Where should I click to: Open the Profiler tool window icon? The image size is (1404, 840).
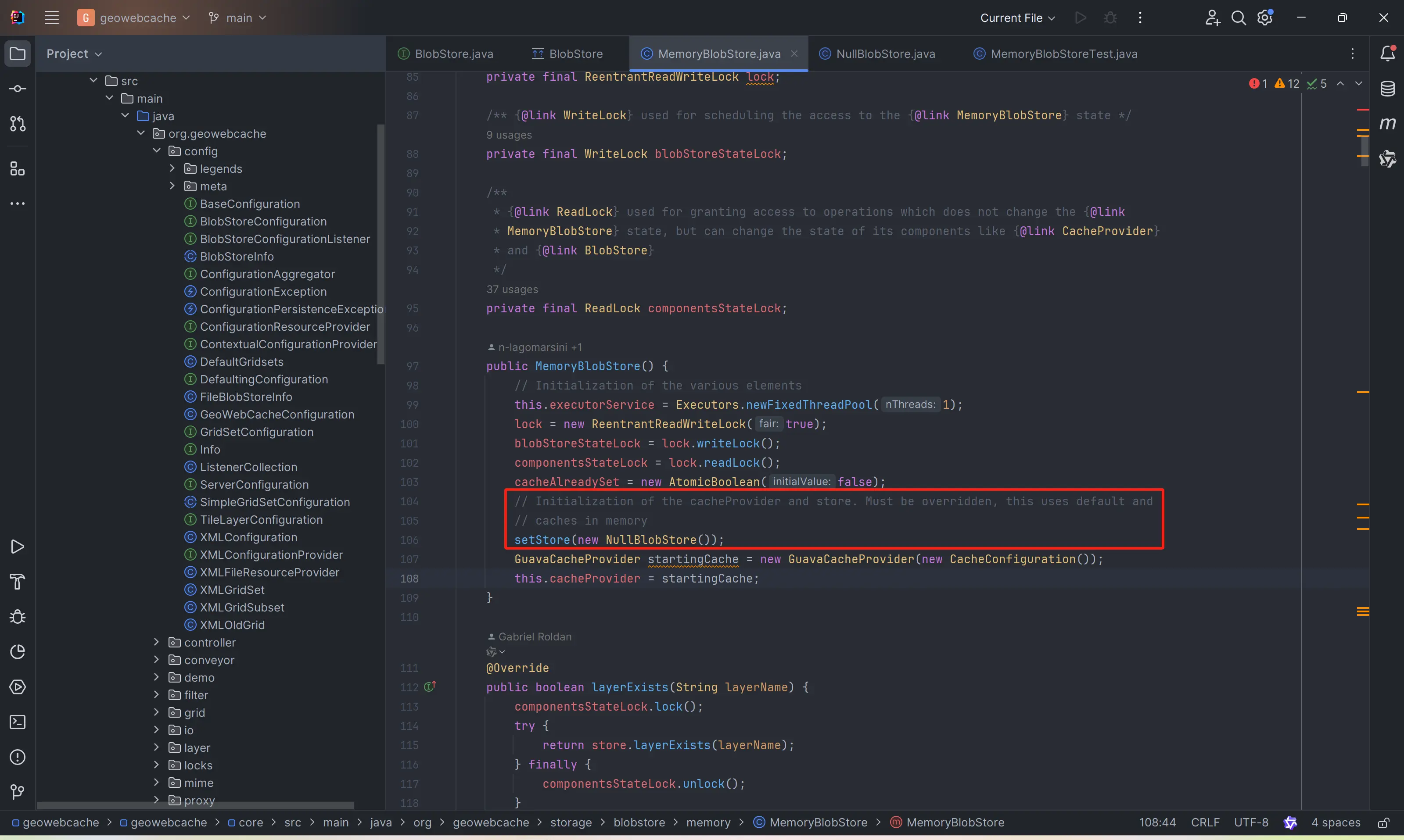point(18,652)
